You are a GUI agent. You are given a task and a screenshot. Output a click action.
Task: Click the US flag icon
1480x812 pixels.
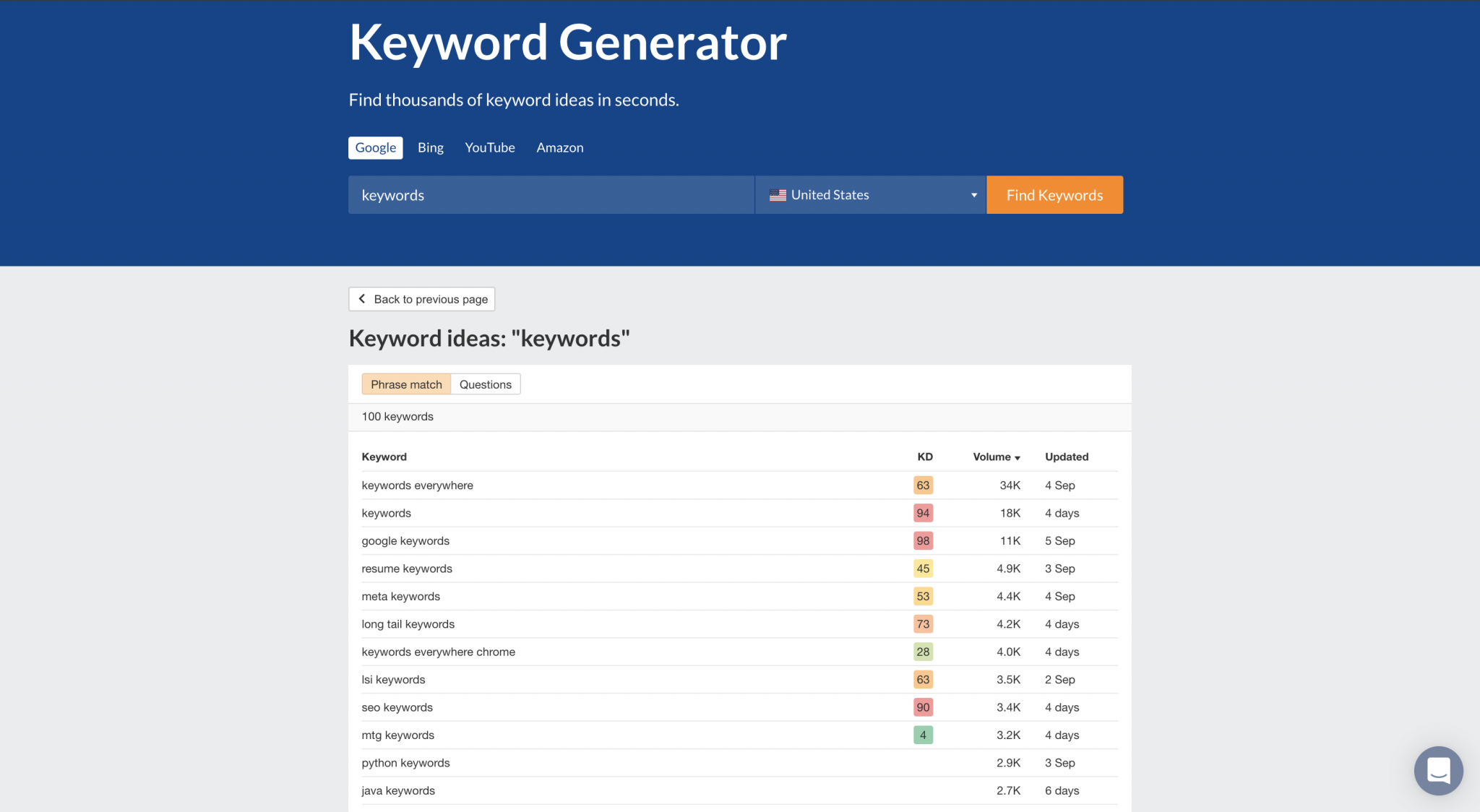point(778,195)
